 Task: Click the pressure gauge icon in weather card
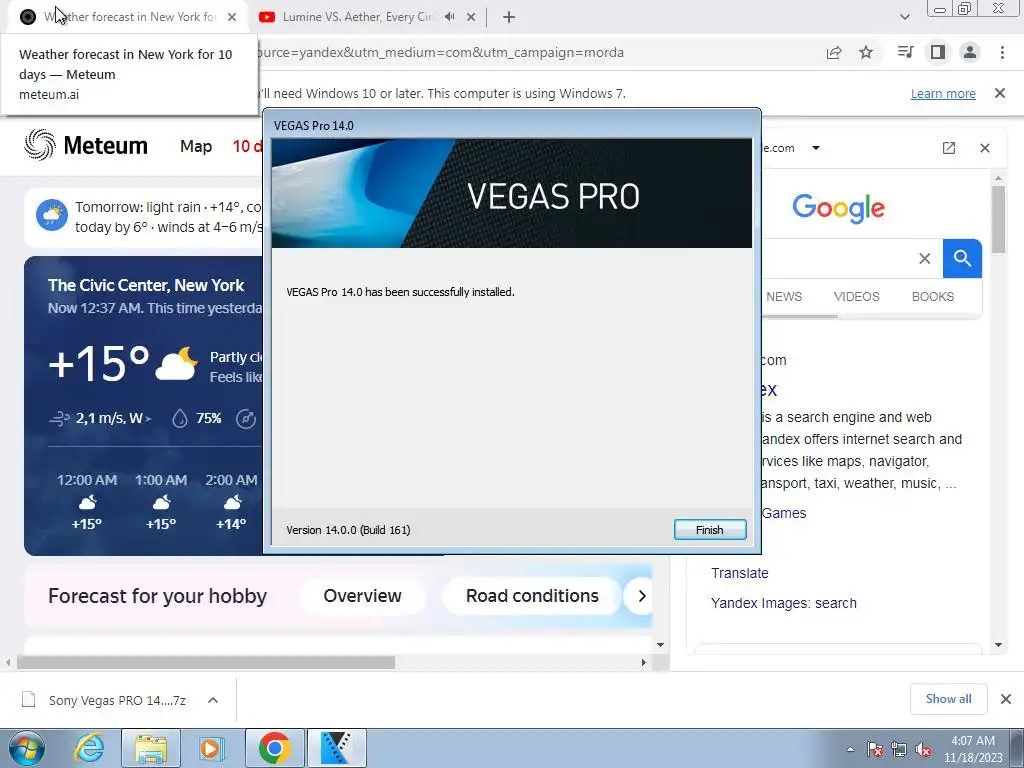[246, 419]
